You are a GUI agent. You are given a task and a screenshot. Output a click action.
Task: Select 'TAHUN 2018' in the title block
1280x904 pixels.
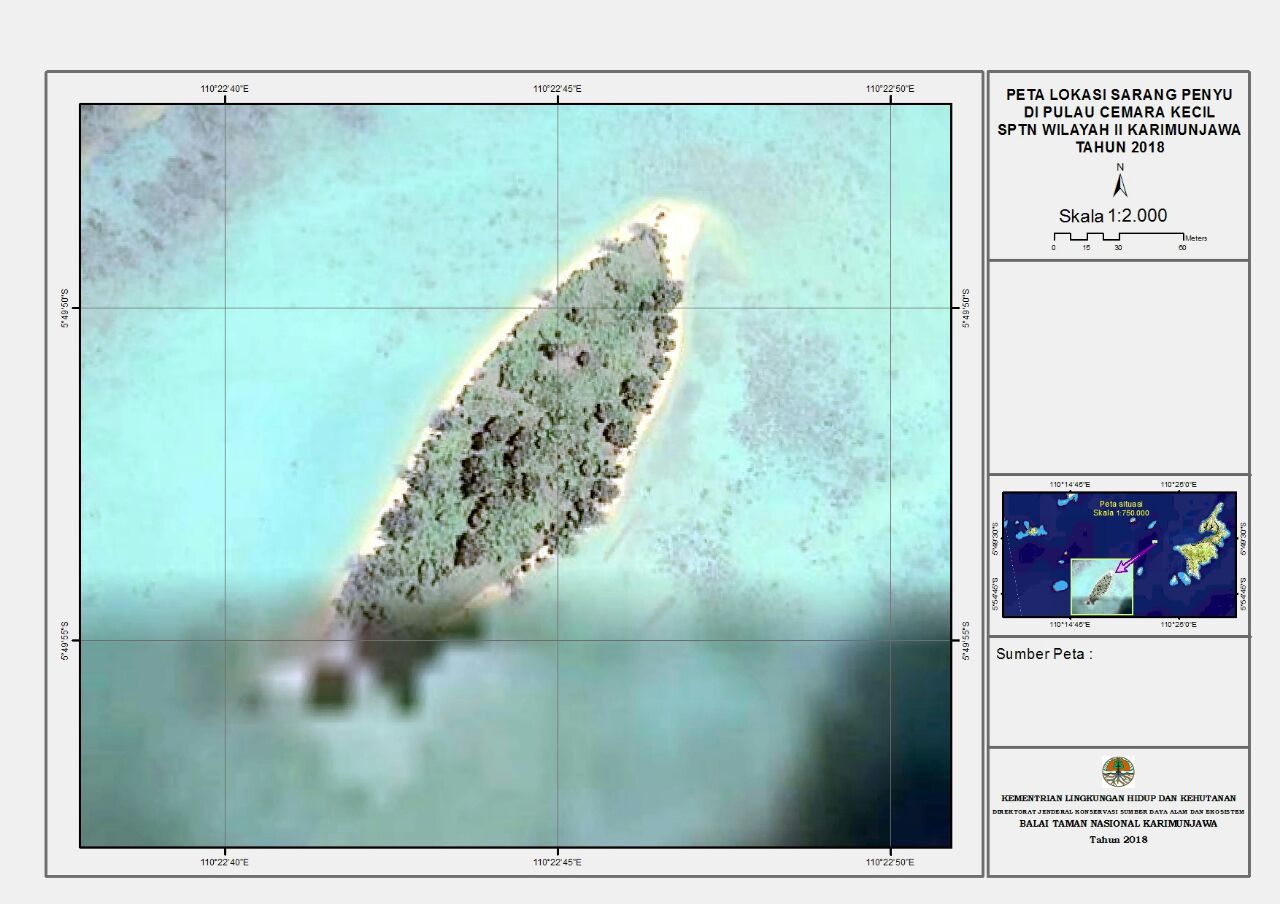[x=1119, y=147]
